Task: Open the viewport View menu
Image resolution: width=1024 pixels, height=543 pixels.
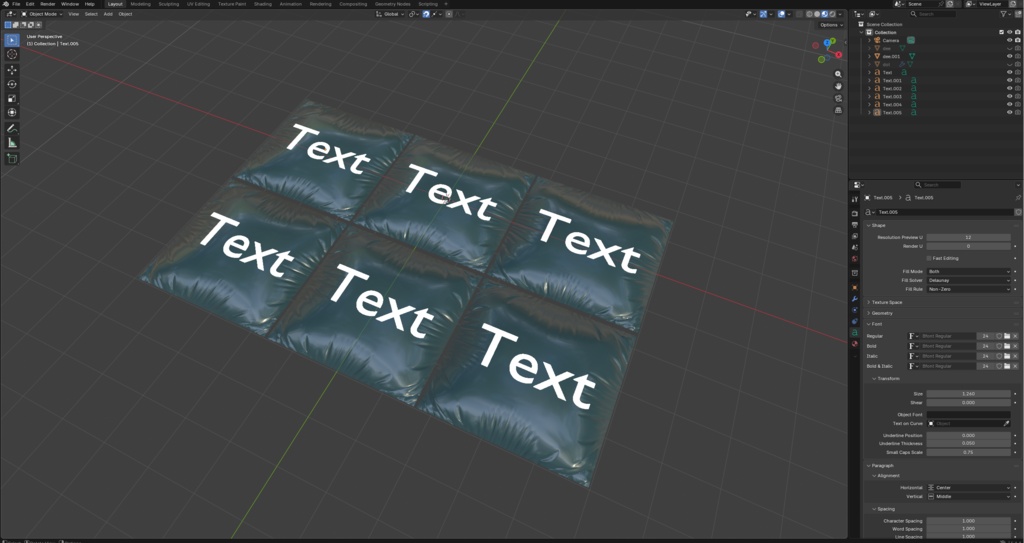Action: point(74,14)
